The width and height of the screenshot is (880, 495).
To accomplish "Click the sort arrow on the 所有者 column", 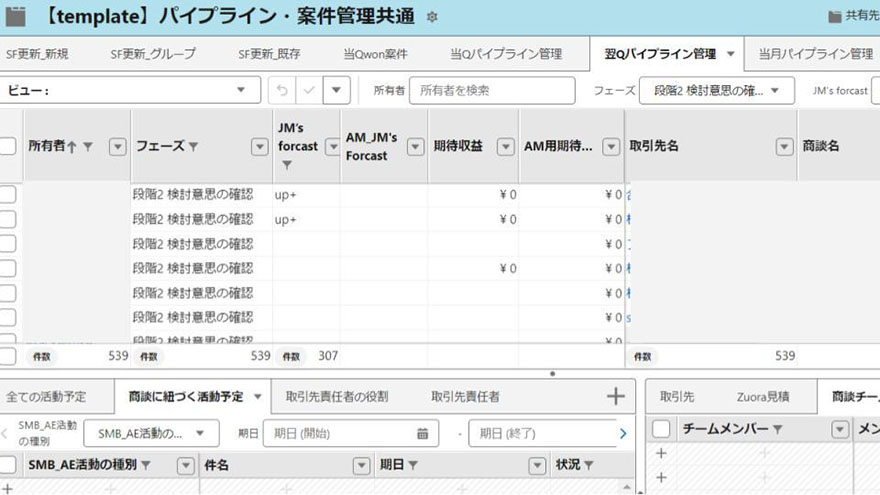I will pos(72,146).
